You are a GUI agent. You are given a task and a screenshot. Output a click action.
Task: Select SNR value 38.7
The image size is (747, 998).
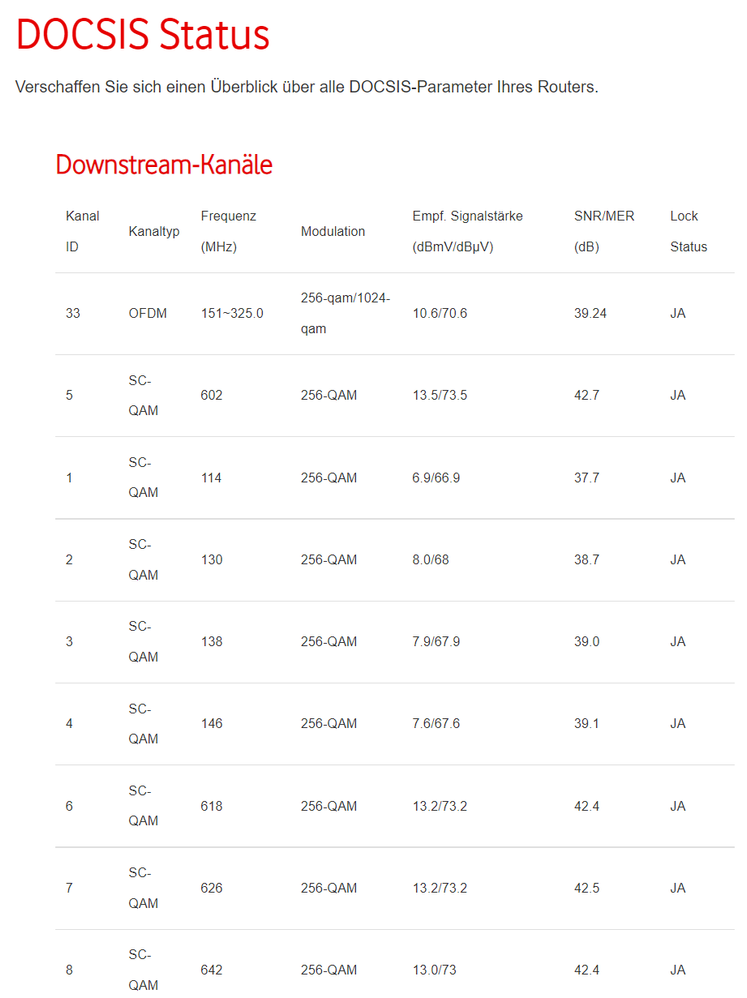click(x=586, y=559)
